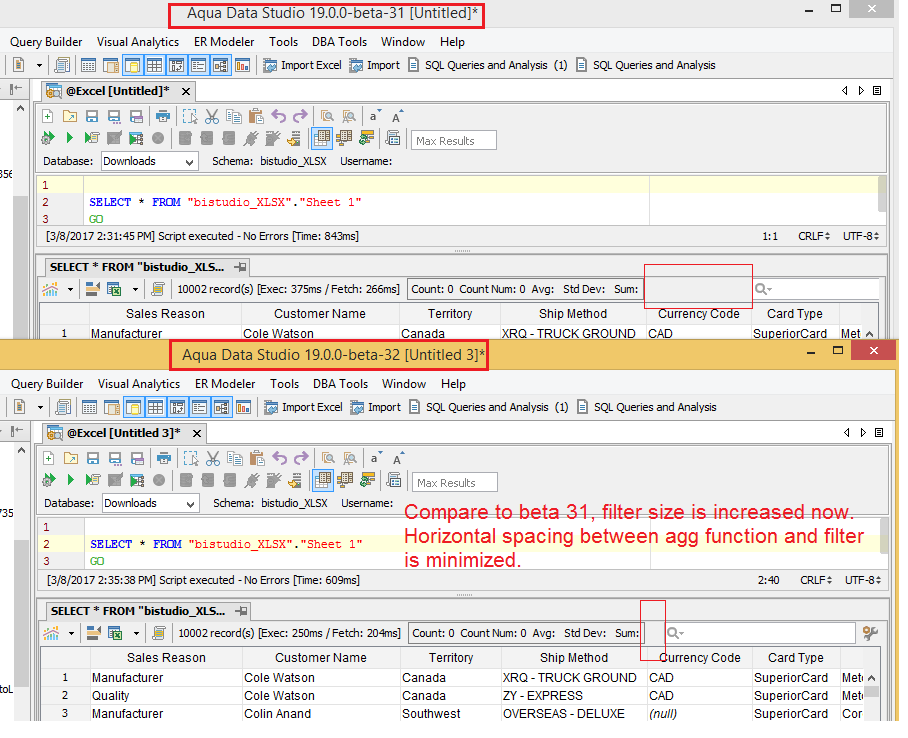Click SQL Queries and Analysis (1) in beta-32
908x738 pixels.
pos(489,407)
